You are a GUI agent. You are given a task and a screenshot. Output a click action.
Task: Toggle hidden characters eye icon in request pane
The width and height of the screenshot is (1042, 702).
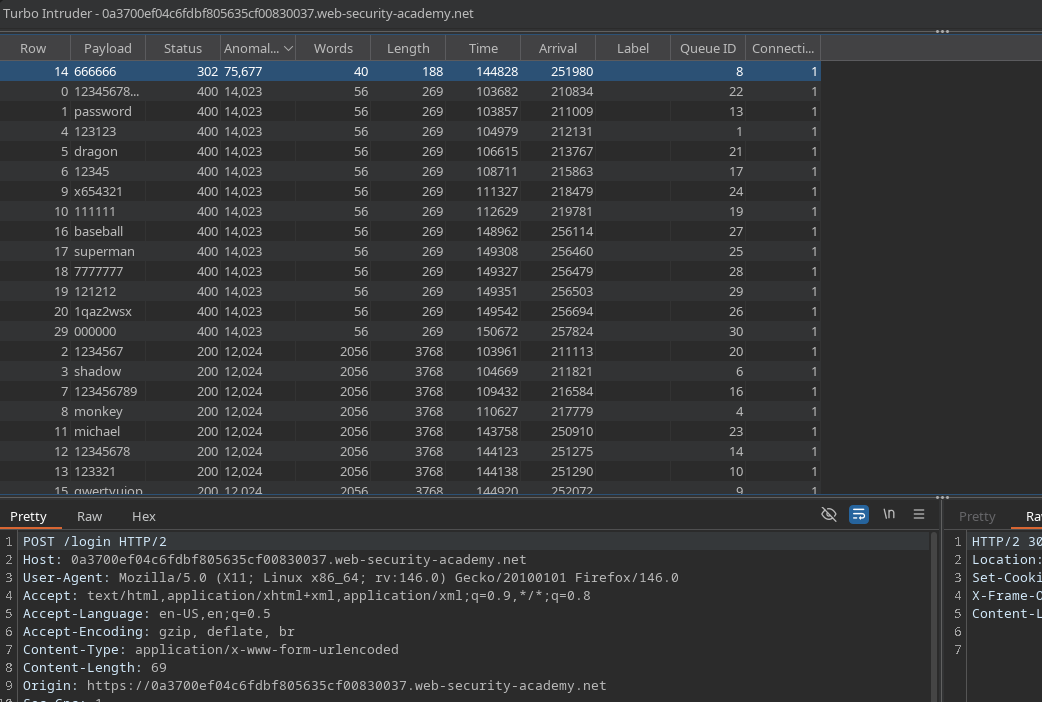(x=828, y=515)
